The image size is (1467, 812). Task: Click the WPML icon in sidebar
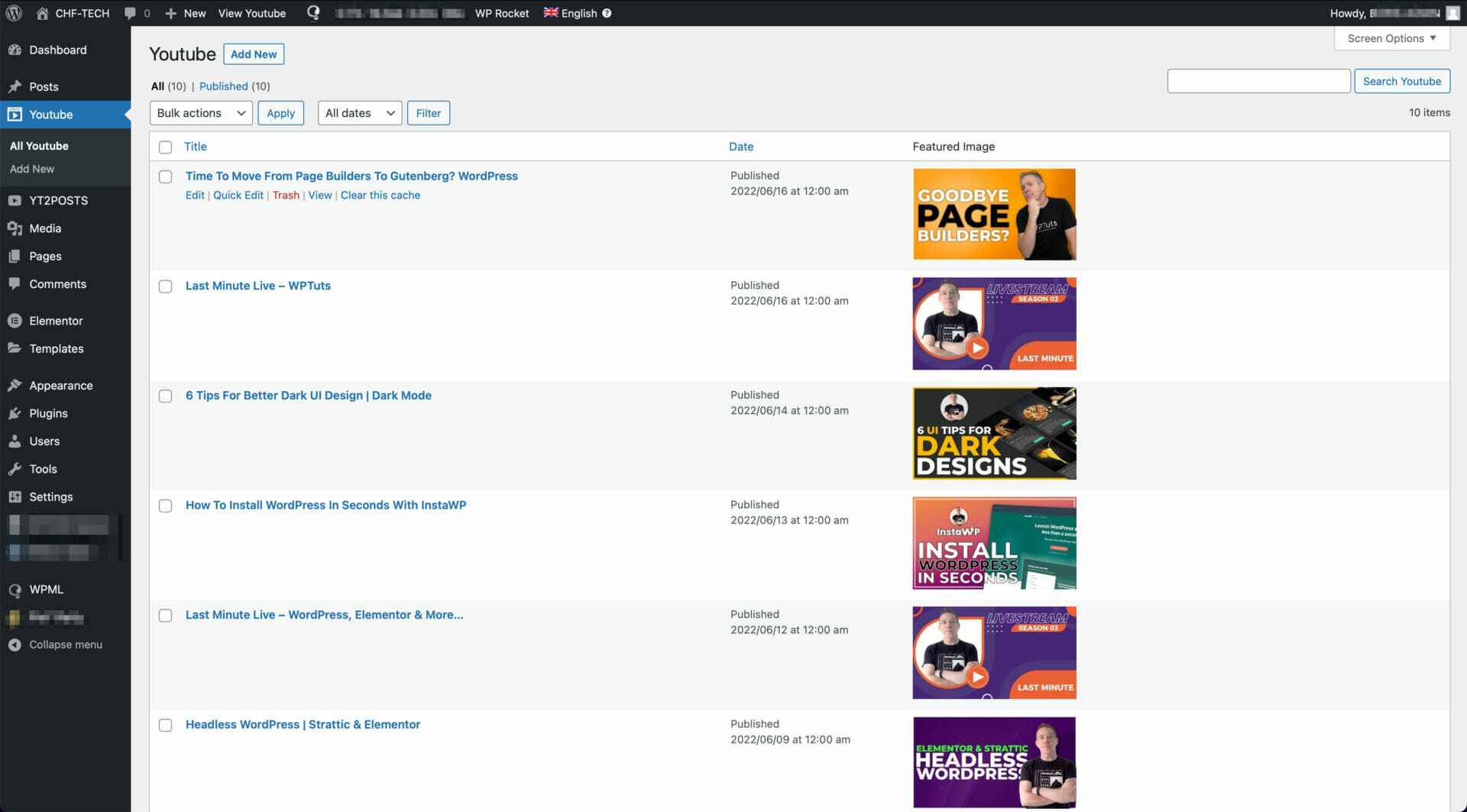pyautogui.click(x=15, y=590)
